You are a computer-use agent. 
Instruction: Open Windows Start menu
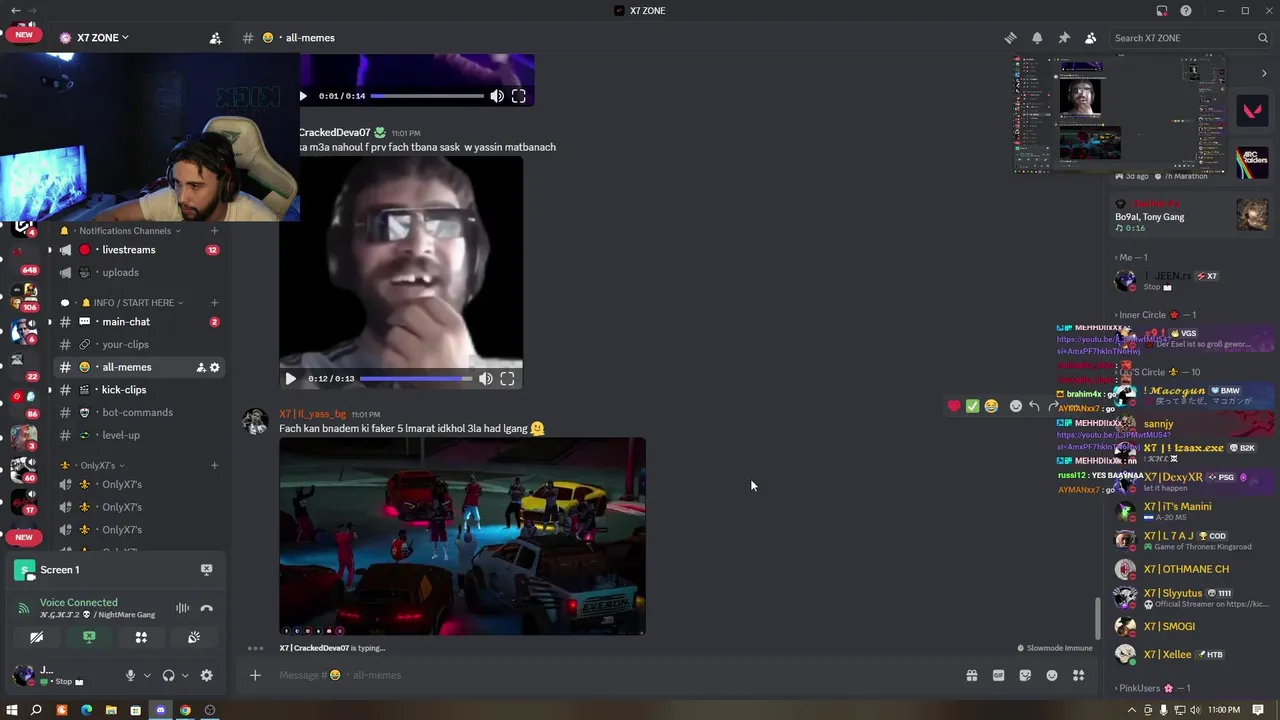pos(12,710)
